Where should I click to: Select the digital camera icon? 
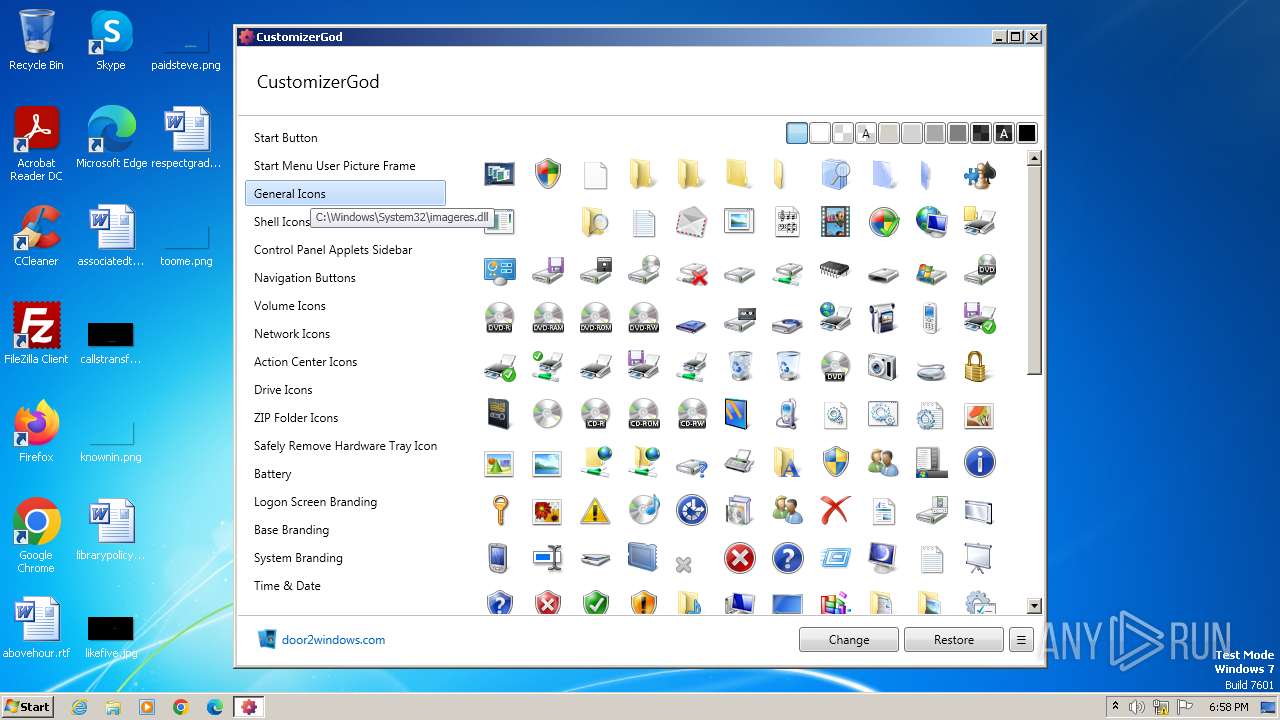(x=883, y=366)
